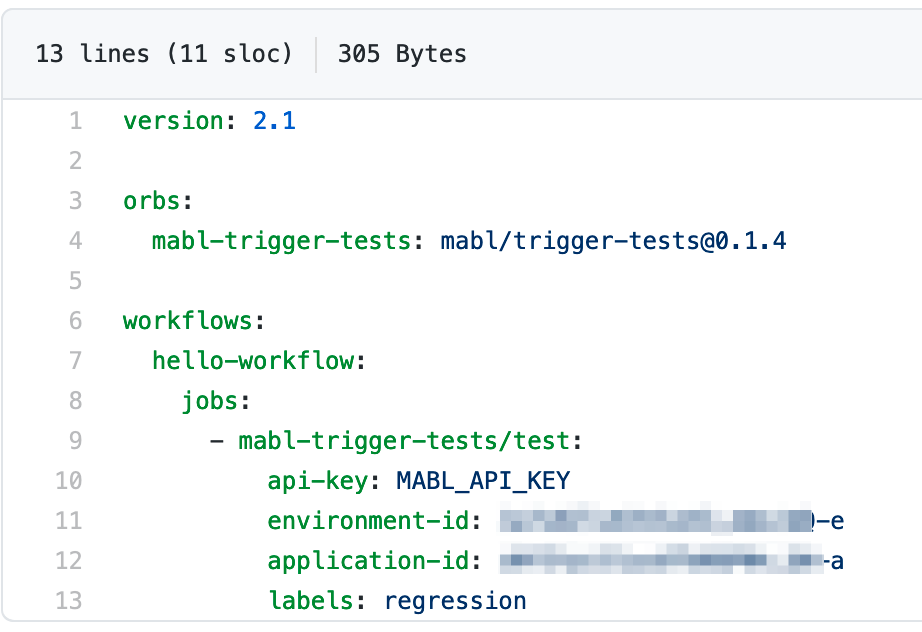Click line number 2 in gutter
The image size is (922, 632).
click(x=75, y=161)
